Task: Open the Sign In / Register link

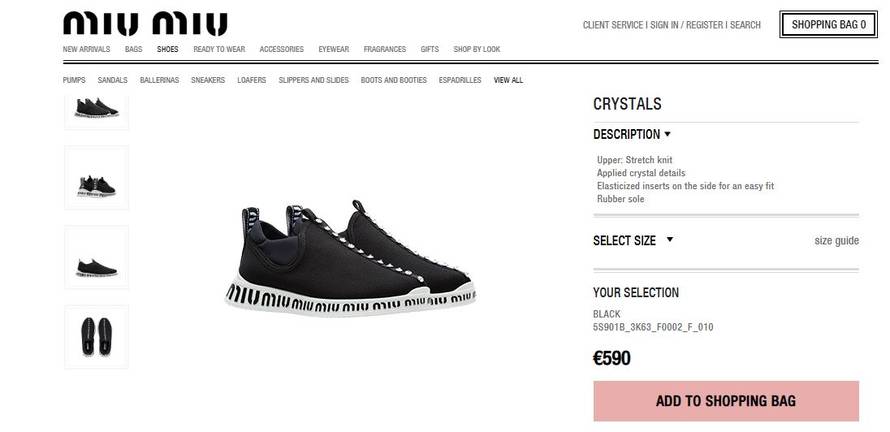Action: click(687, 25)
